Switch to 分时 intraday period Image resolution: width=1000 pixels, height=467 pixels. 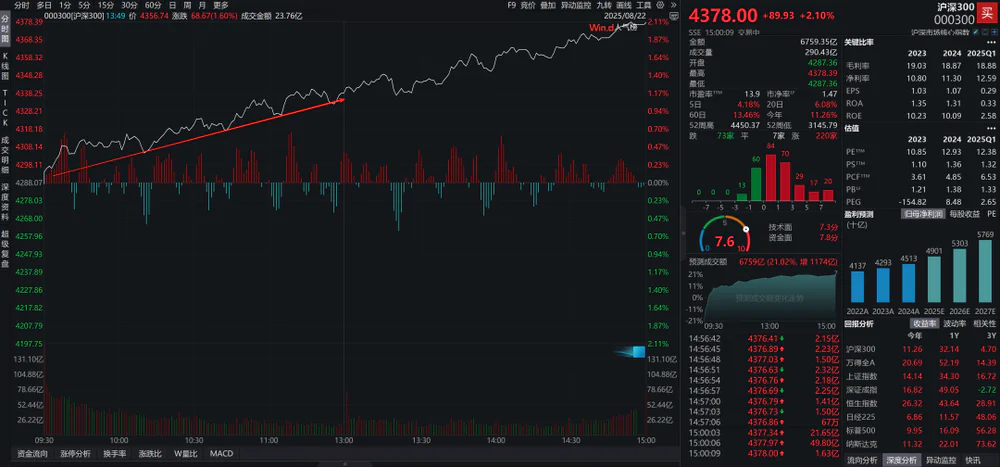(x=21, y=5)
